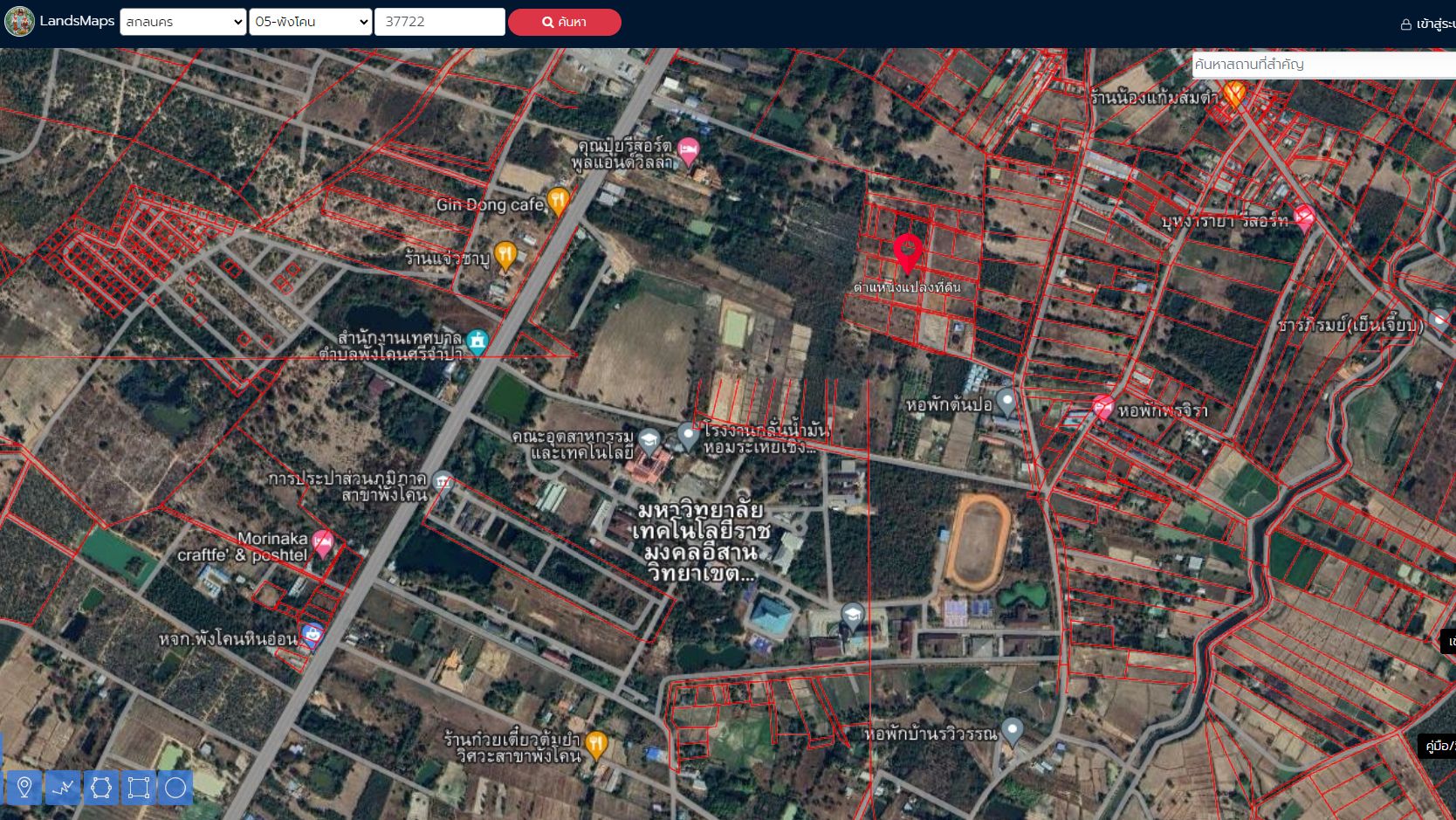Open the 05-พังโคน district dropdown

(311, 22)
